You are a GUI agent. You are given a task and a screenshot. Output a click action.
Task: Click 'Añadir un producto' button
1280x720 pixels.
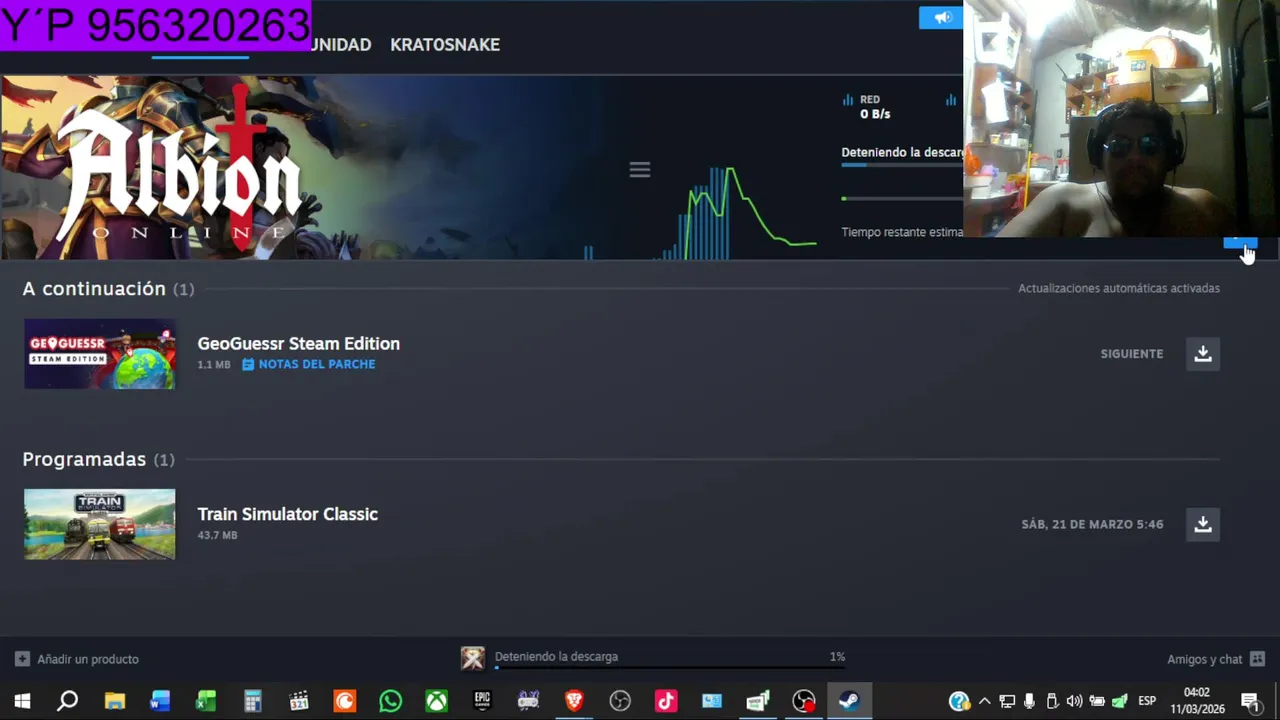[77, 659]
